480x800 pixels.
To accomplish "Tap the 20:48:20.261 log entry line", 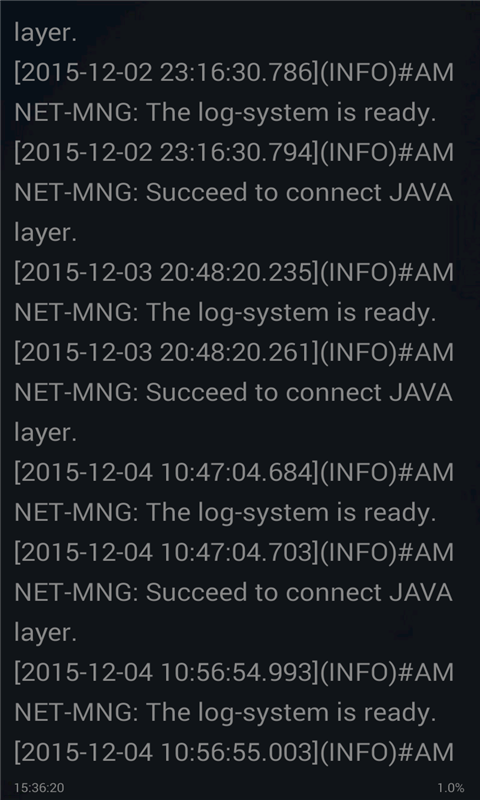I will point(234,353).
